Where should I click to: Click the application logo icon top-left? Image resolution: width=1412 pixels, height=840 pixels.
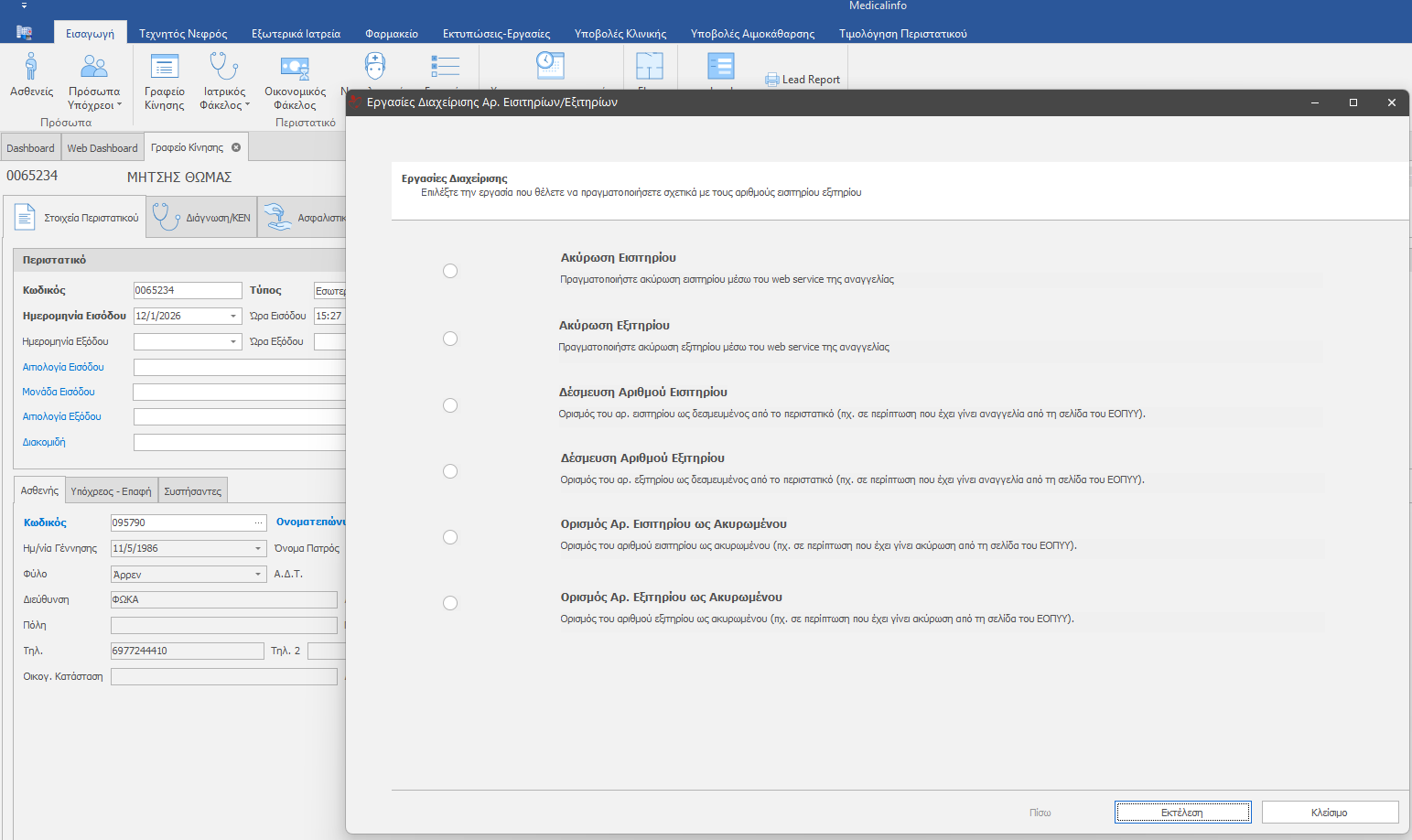point(25,33)
